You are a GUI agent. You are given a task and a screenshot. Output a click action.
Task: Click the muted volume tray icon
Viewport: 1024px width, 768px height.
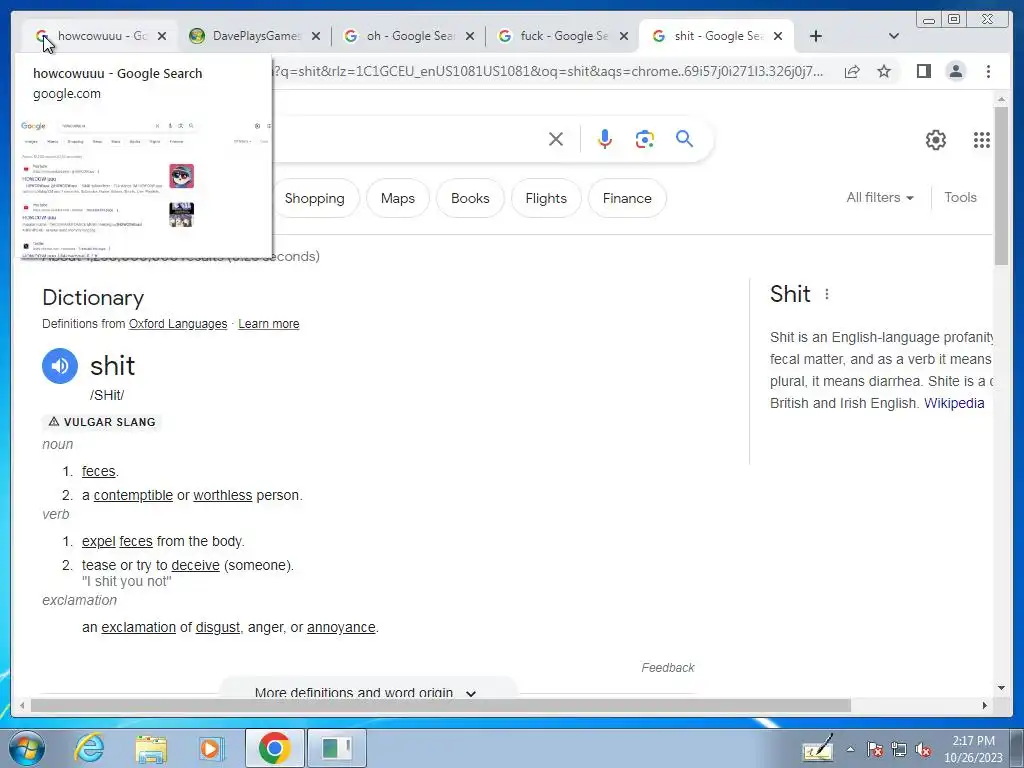pyautogui.click(x=923, y=750)
